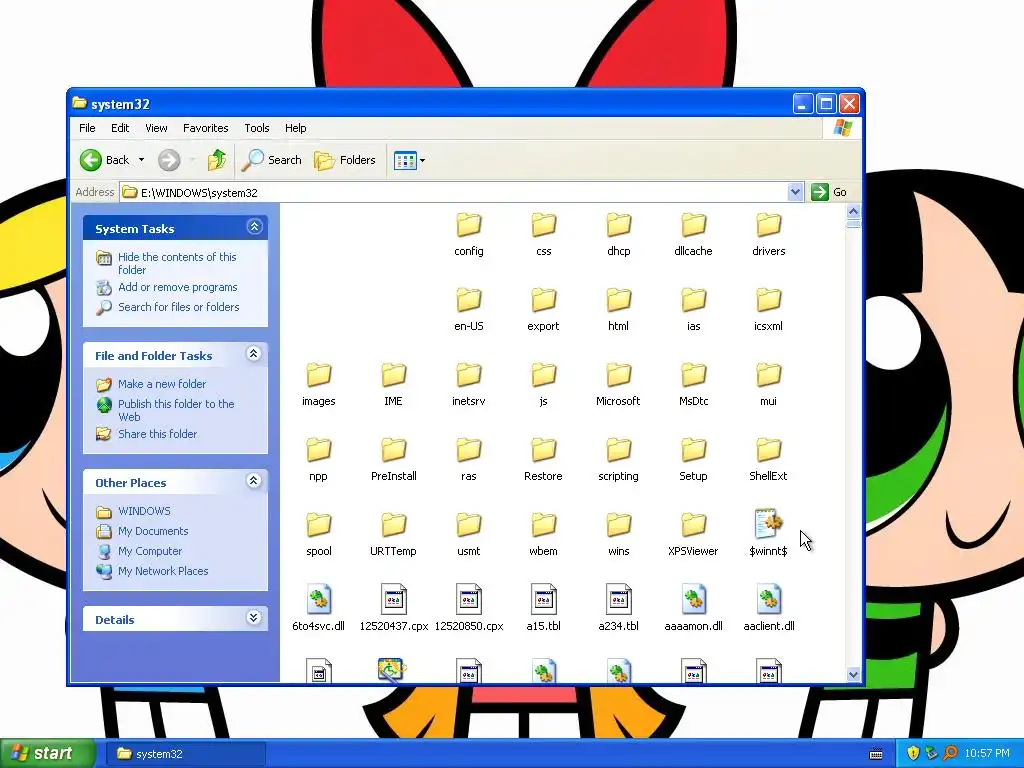The image size is (1024, 768).
Task: Click the security shield tray icon
Action: click(912, 754)
